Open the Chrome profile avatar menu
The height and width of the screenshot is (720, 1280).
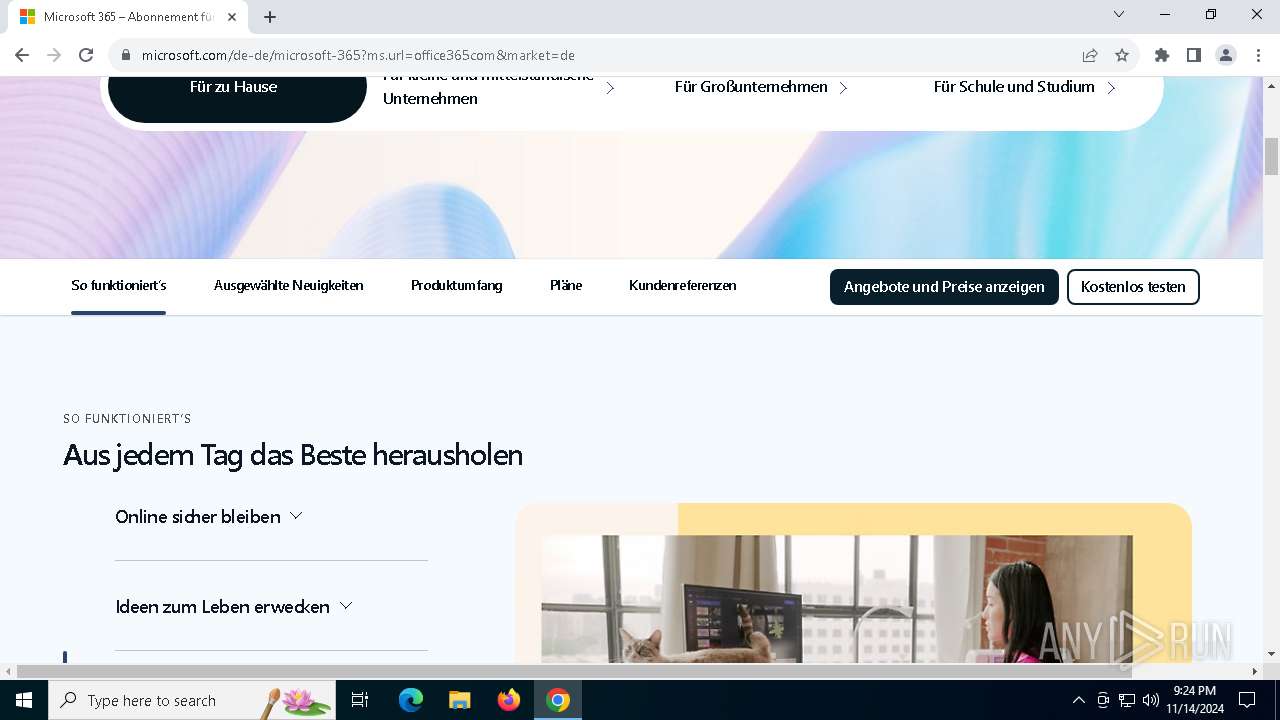coord(1226,55)
